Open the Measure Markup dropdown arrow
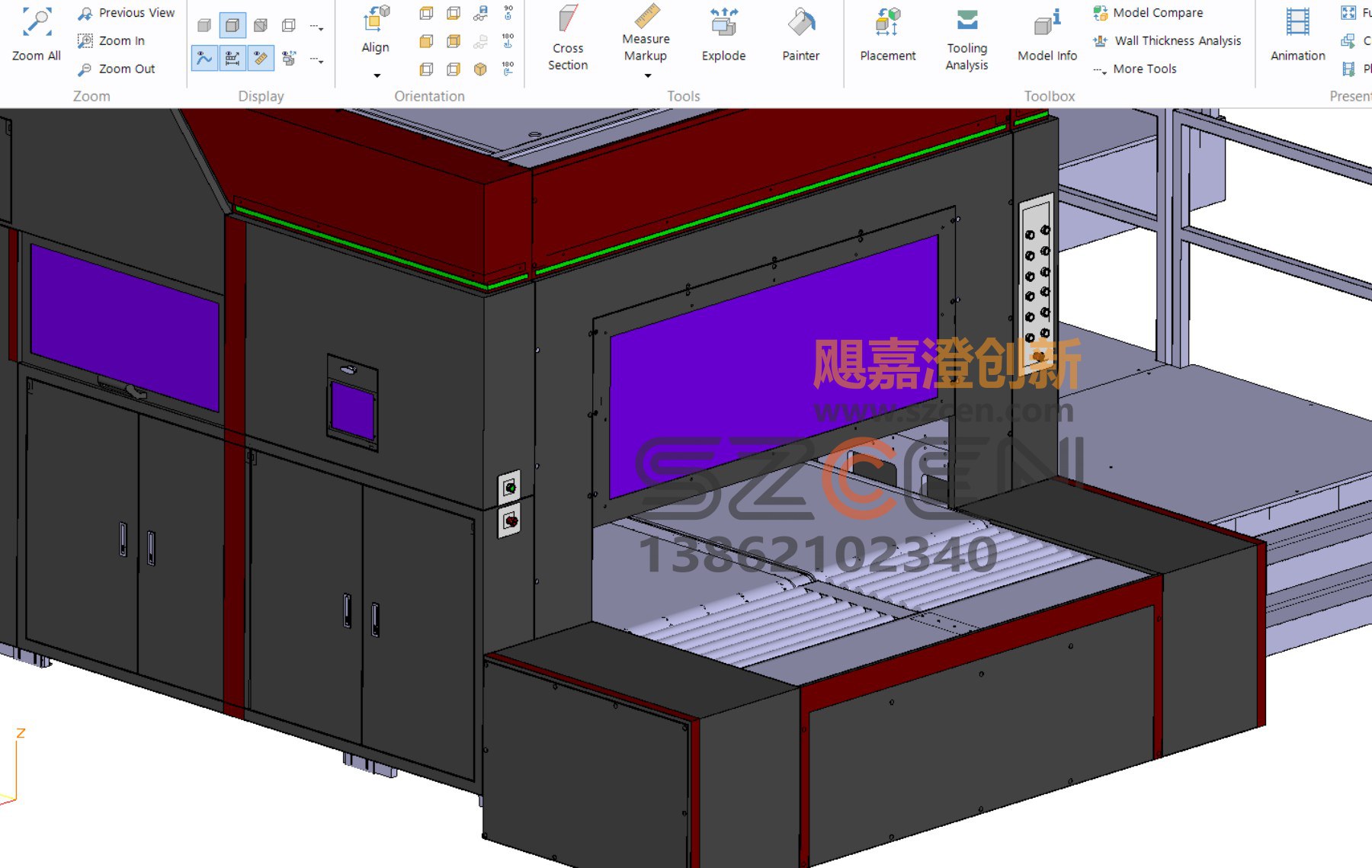1372x868 pixels. (x=648, y=75)
